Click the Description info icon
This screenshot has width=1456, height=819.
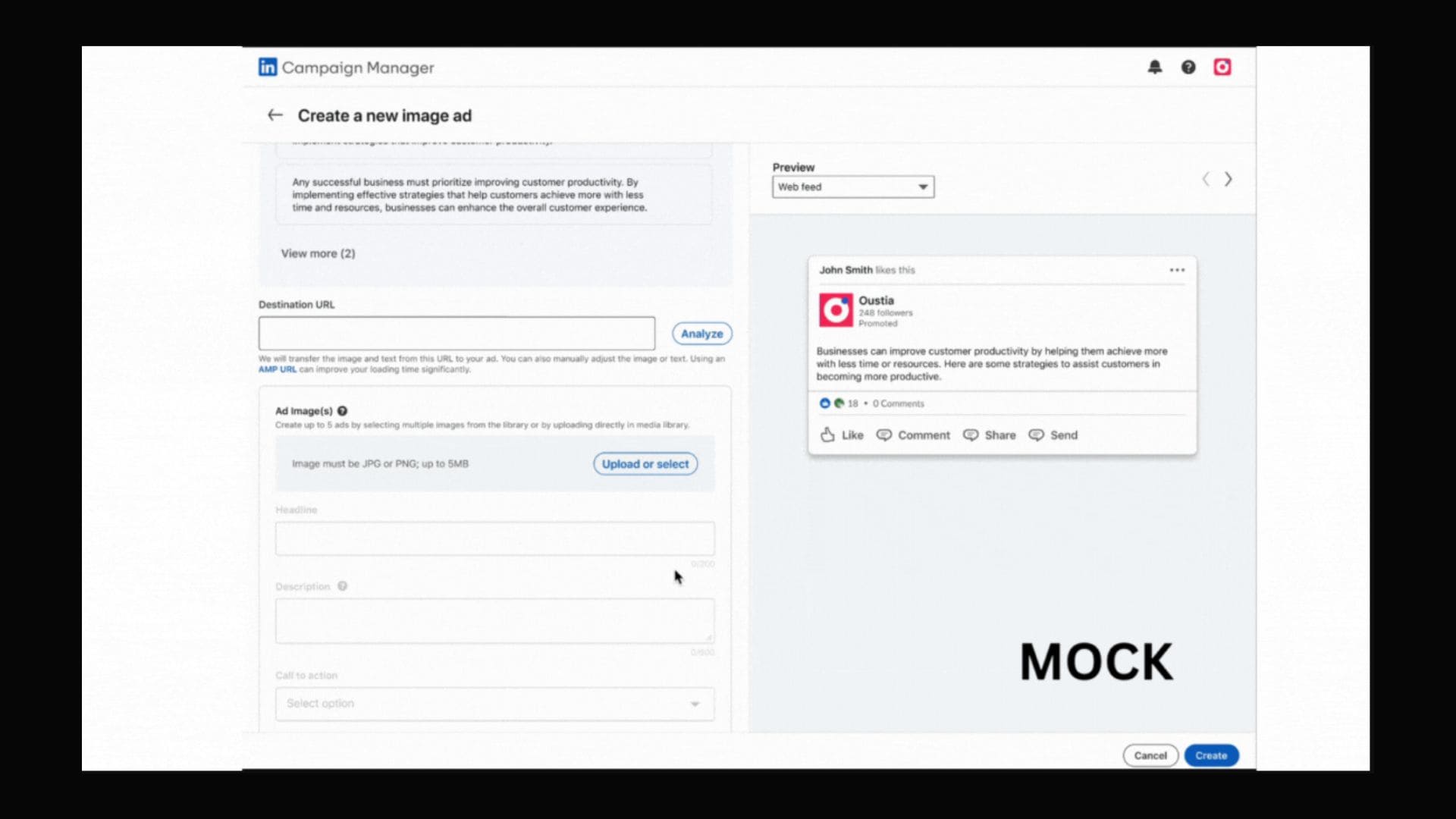coord(342,586)
